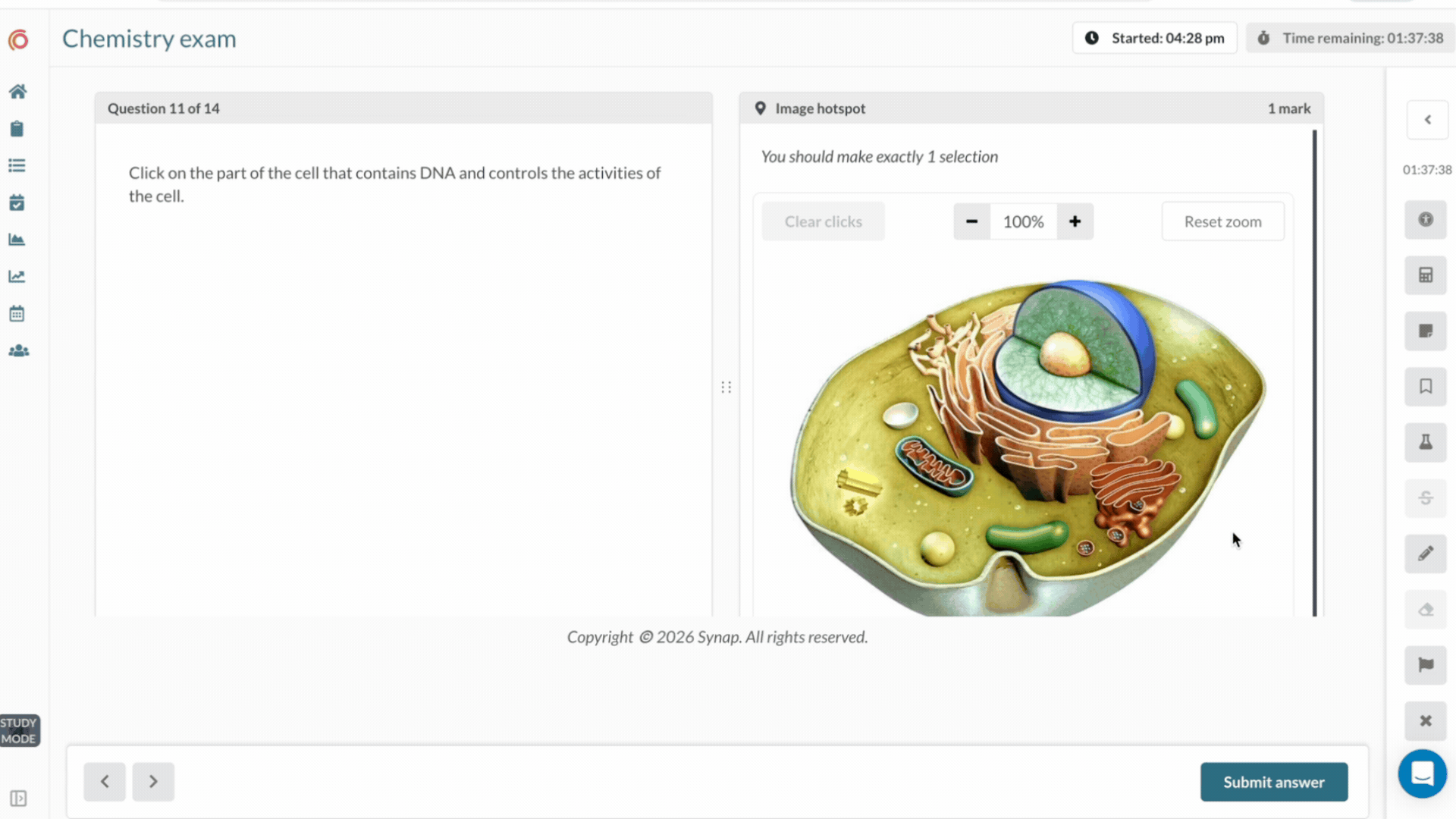The height and width of the screenshot is (819, 1456).
Task: Collapse the right tools panel chevron
Action: tap(1428, 120)
